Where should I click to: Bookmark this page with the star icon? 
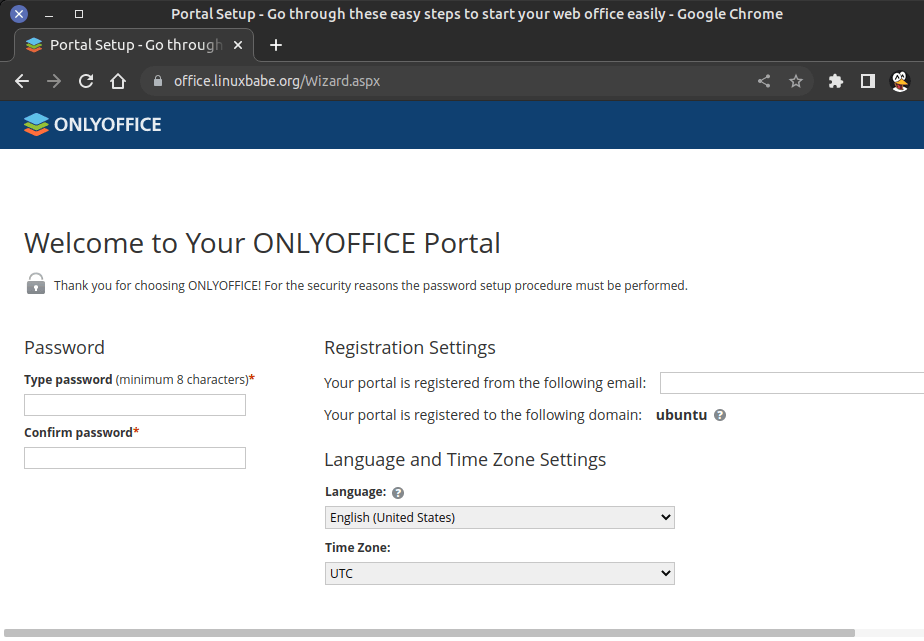796,82
